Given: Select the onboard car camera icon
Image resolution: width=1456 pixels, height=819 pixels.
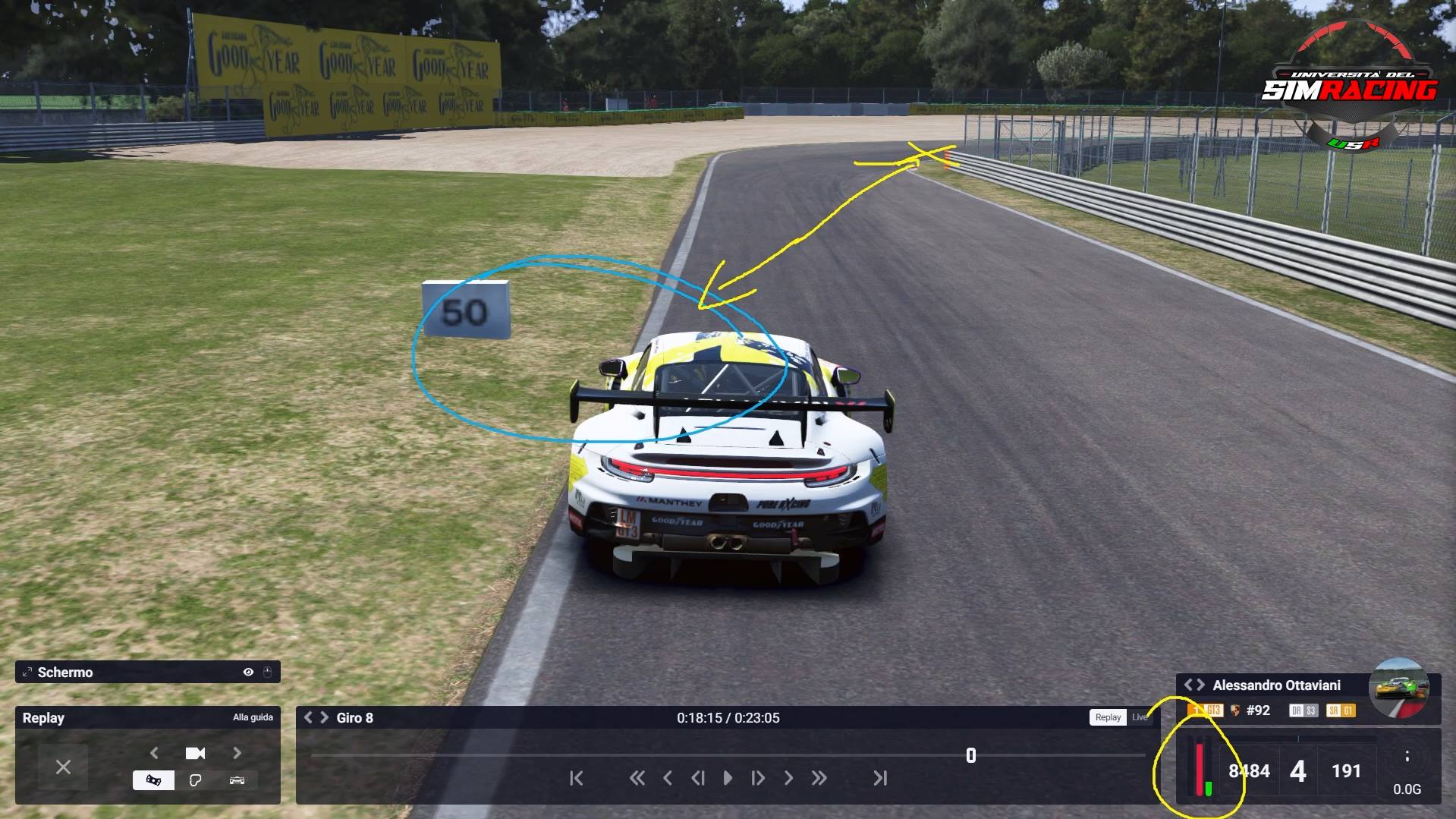Looking at the screenshot, I should pyautogui.click(x=236, y=779).
